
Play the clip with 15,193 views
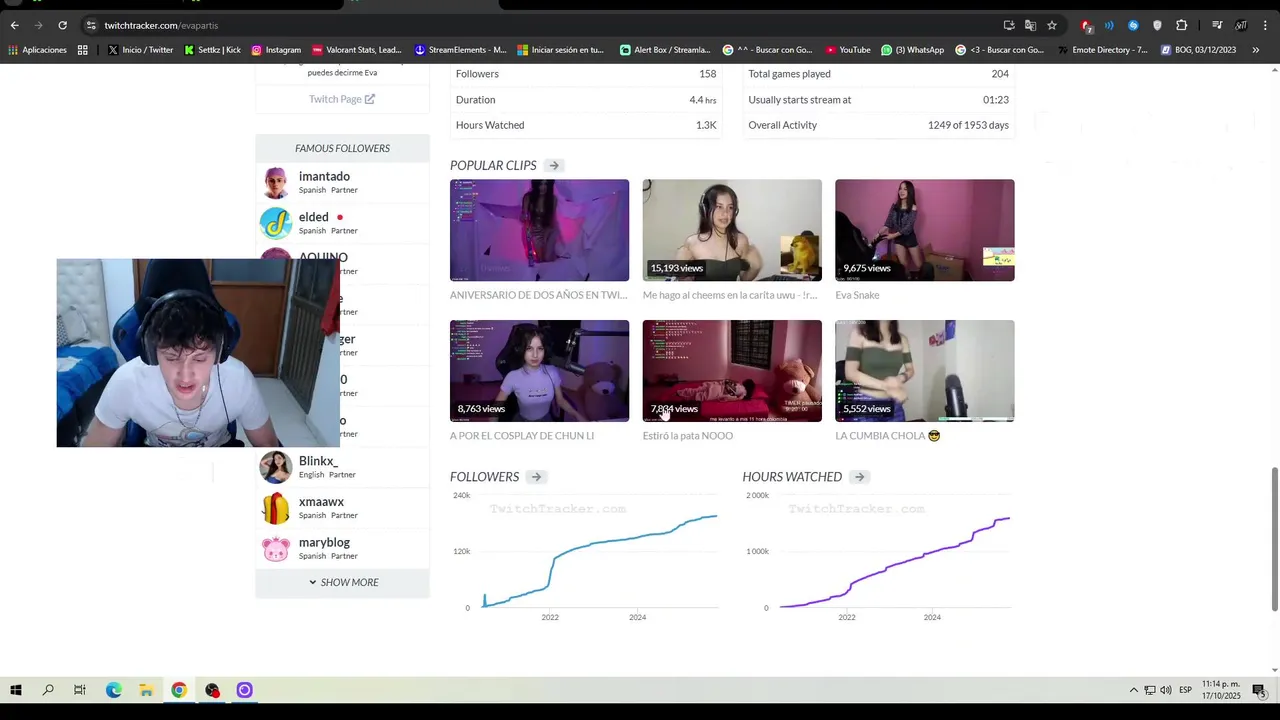click(x=732, y=230)
